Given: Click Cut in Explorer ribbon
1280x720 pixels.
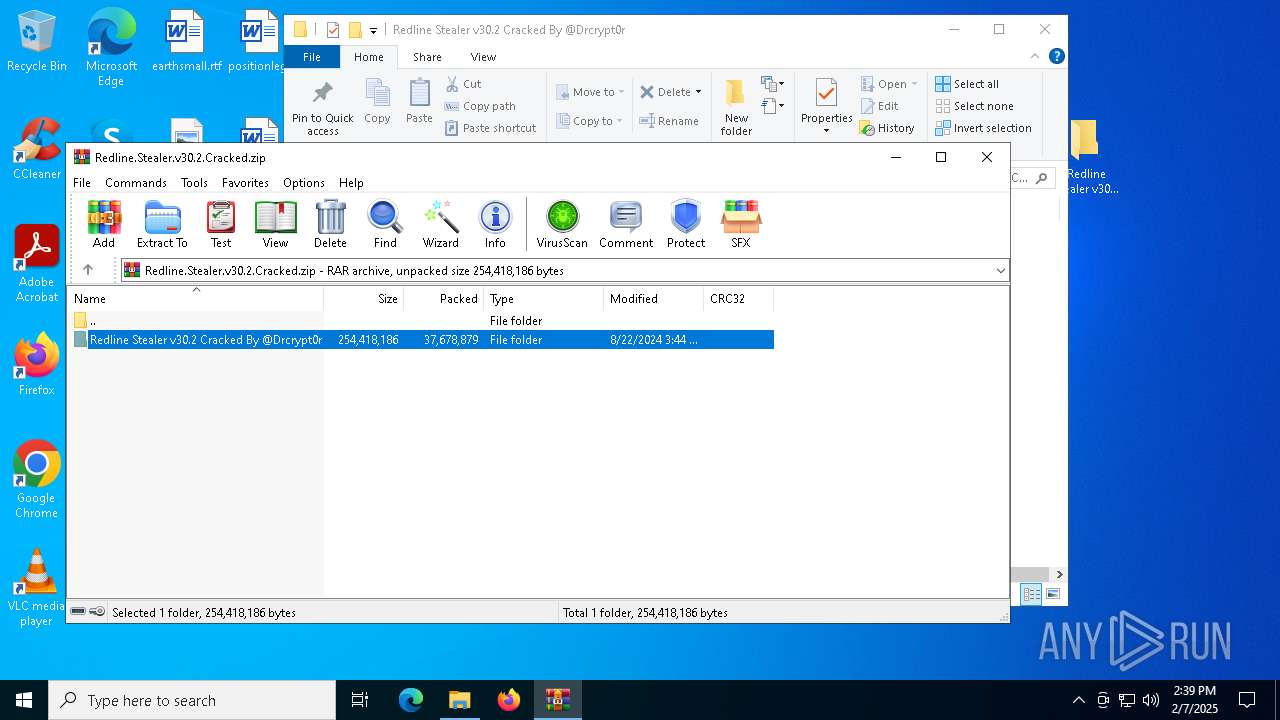Looking at the screenshot, I should (x=463, y=84).
